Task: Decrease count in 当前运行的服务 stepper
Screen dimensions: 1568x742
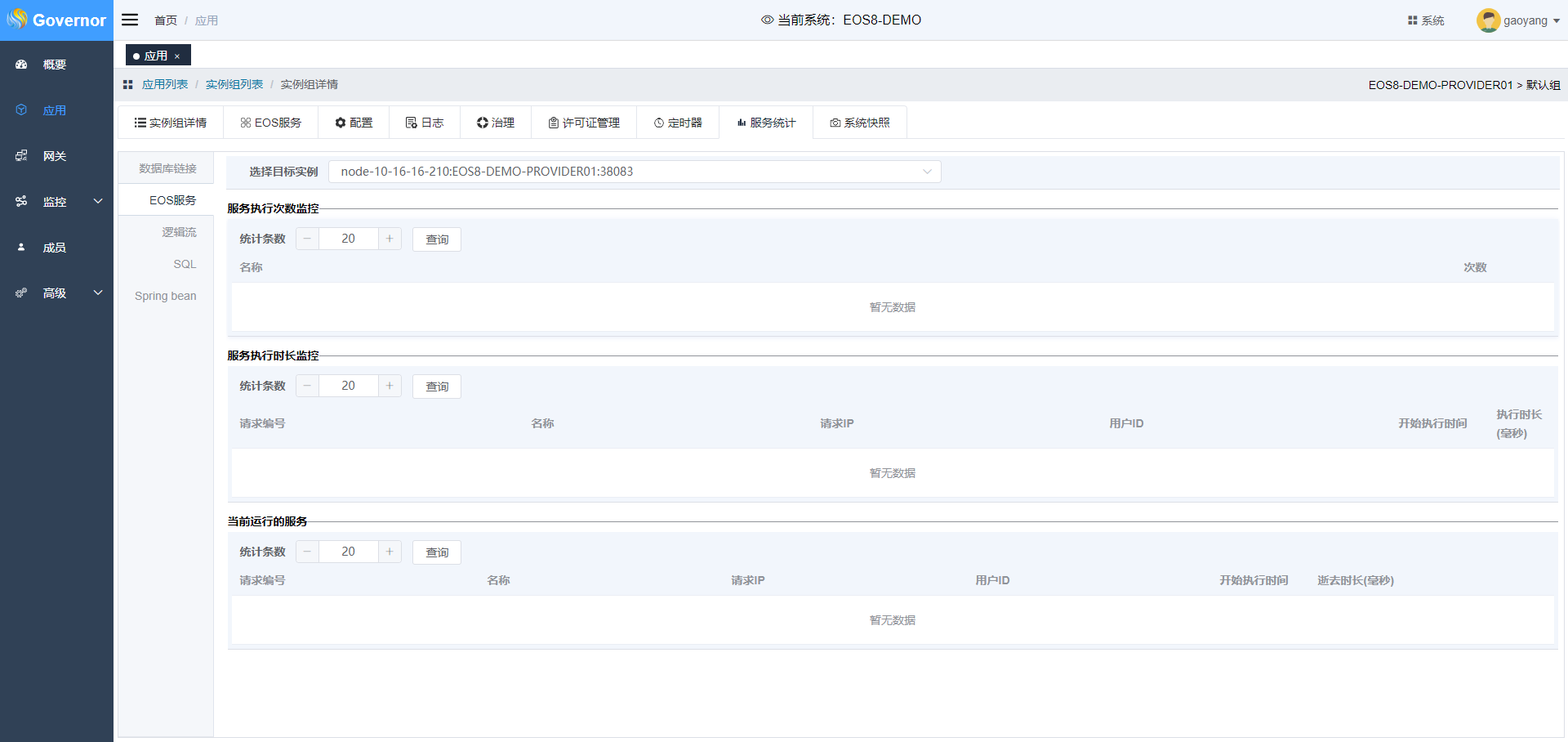Action: (x=307, y=552)
